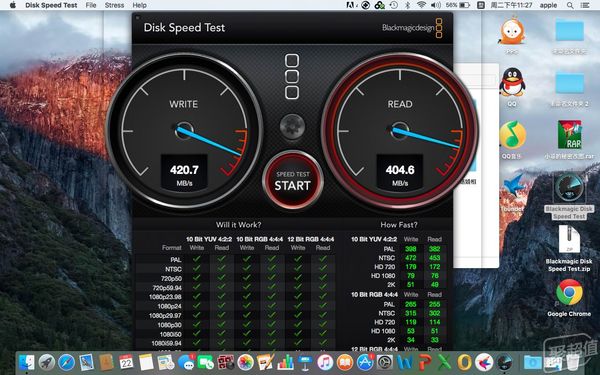Click the Time Machine status icon
The image size is (600, 375).
[393, 5]
